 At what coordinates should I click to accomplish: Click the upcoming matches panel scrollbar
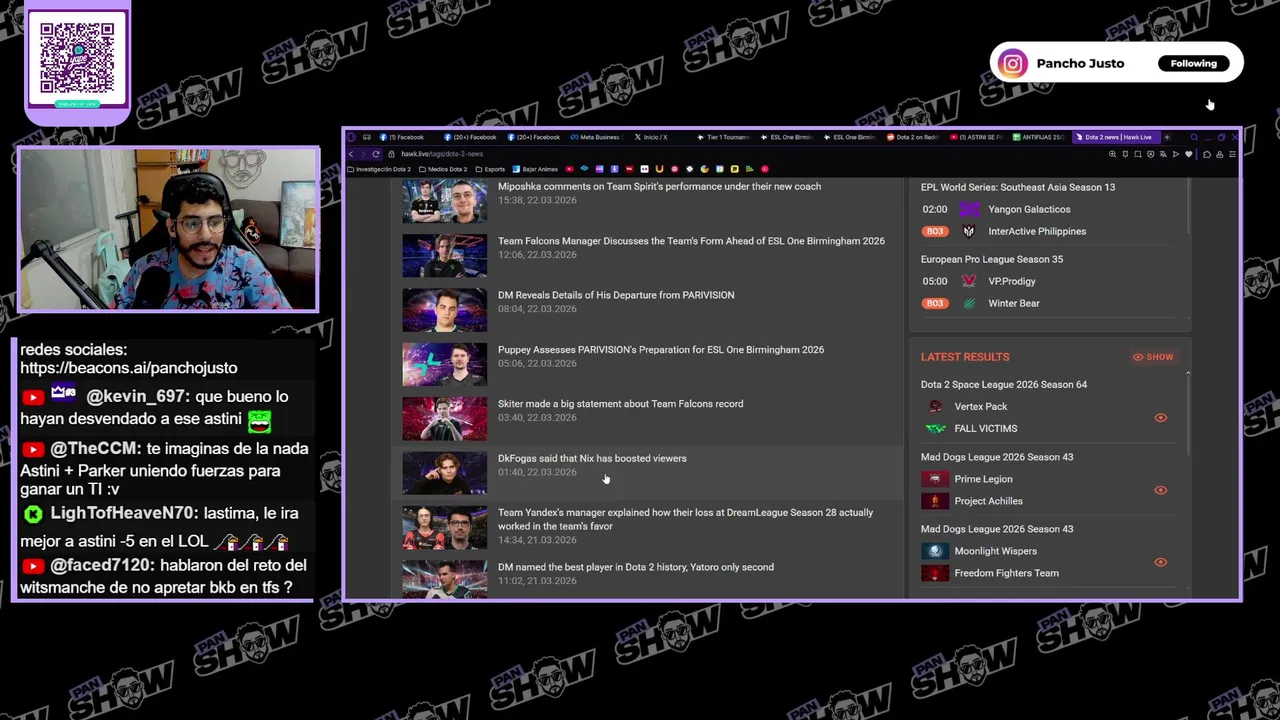[1188, 205]
